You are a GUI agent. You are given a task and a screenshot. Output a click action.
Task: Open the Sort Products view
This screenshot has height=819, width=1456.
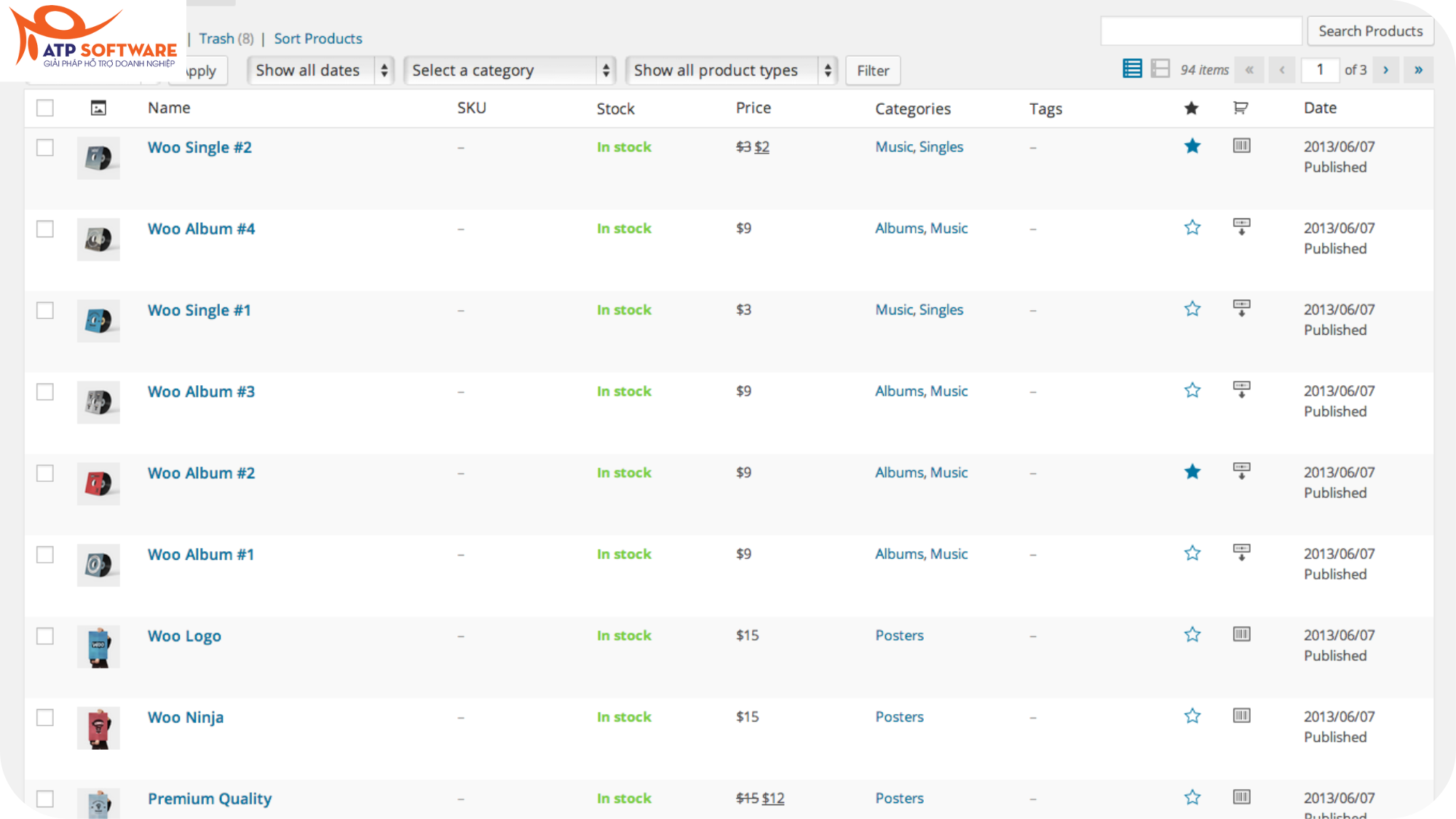[x=317, y=39]
